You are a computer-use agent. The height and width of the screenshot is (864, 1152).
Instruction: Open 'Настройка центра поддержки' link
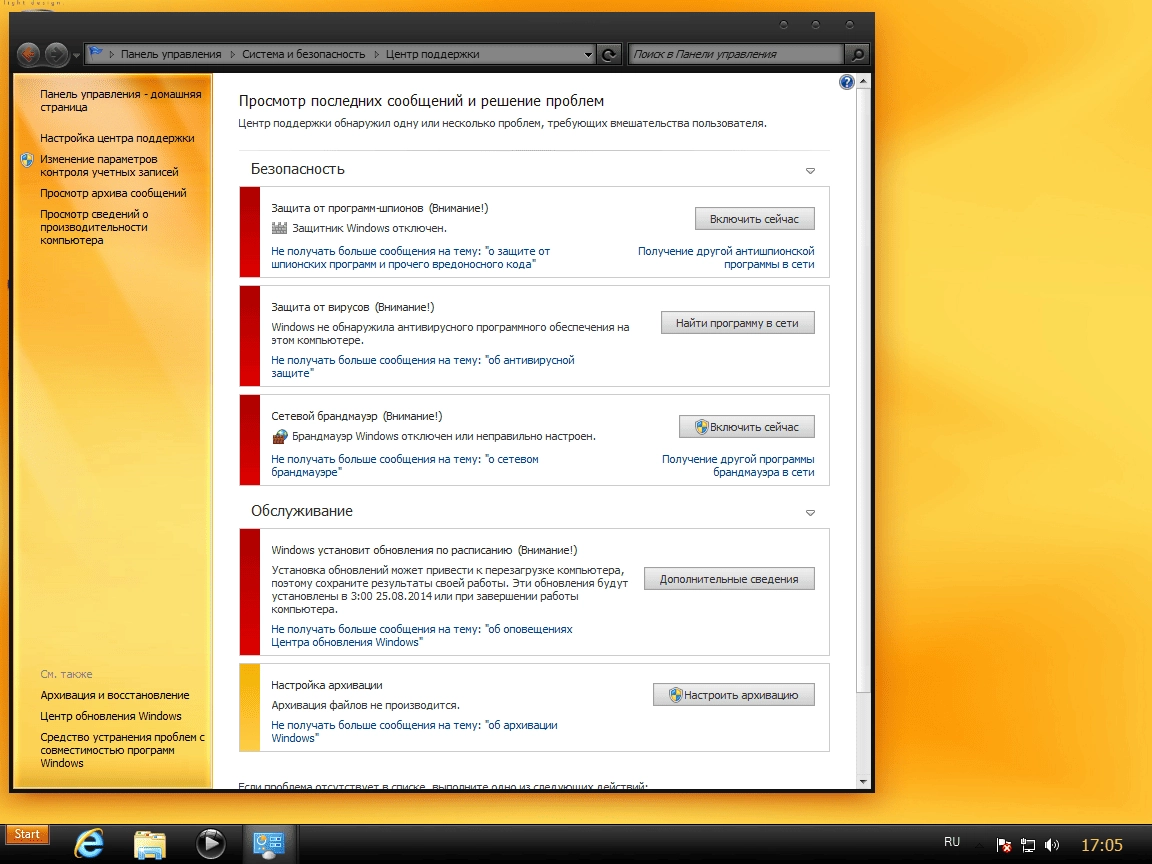coord(117,138)
